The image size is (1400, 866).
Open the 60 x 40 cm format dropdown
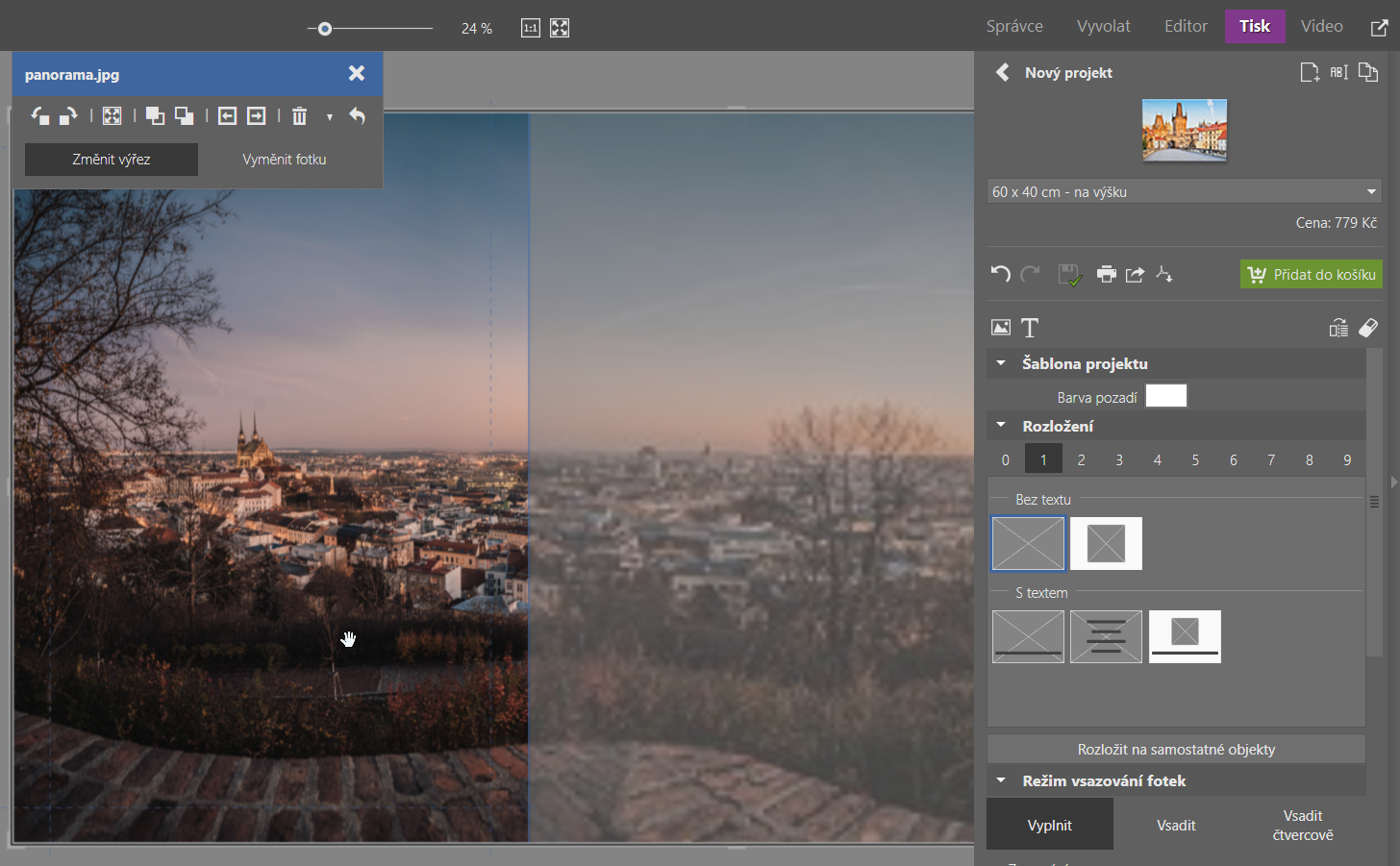(1185, 191)
